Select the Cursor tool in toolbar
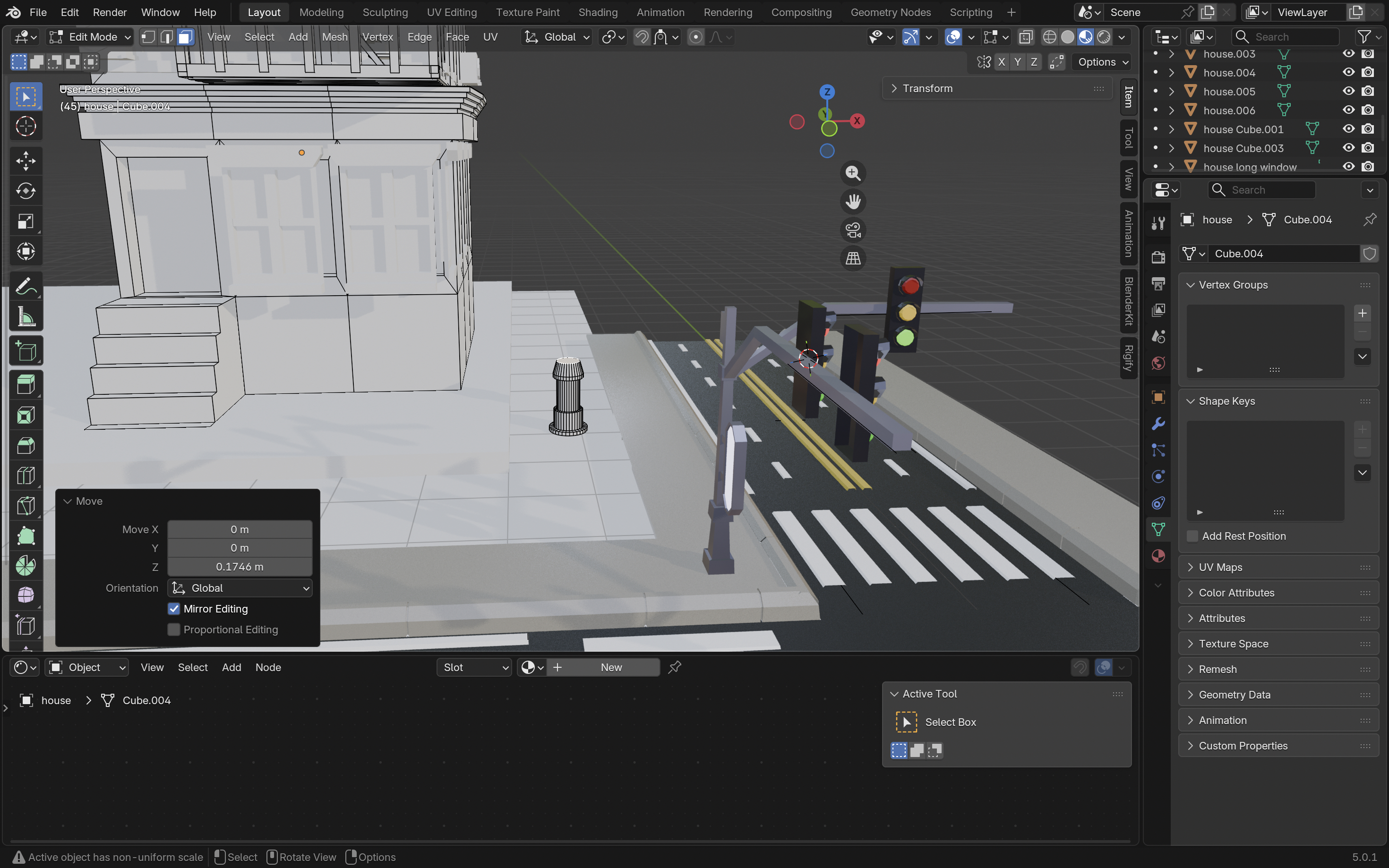1389x868 pixels. 26,126
